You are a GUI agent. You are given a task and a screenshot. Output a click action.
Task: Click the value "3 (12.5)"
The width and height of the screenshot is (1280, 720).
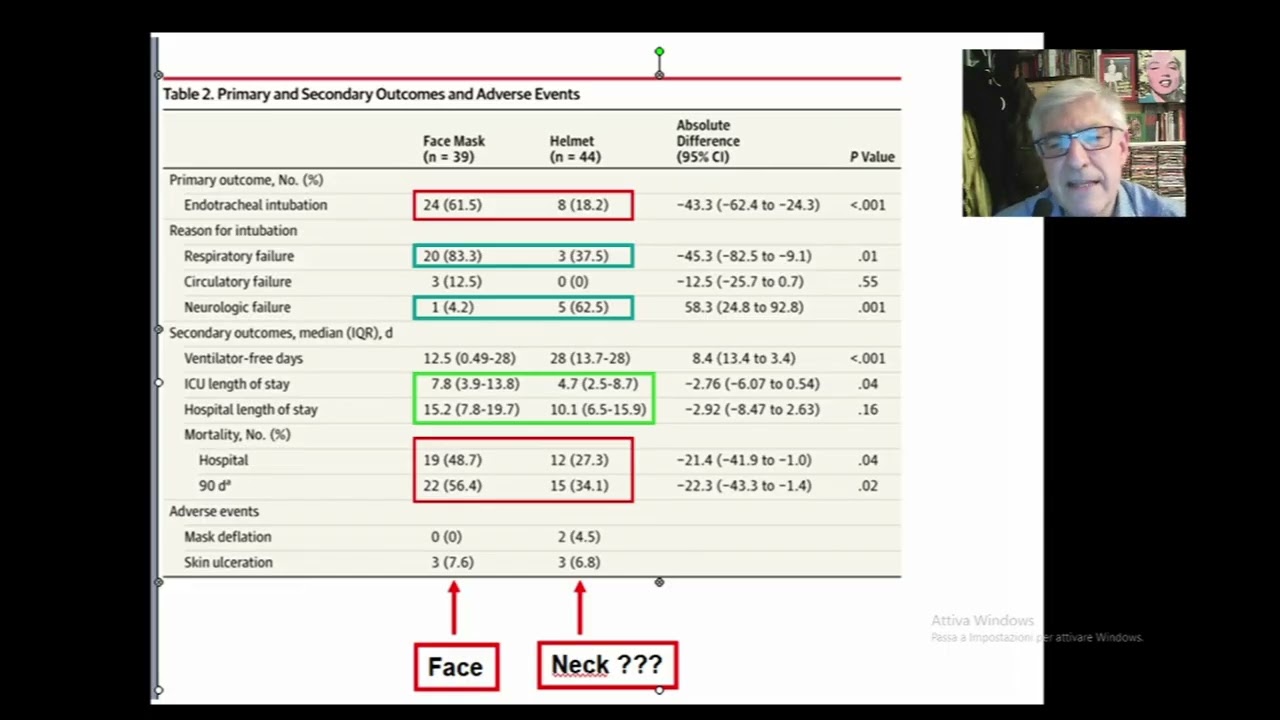456,282
